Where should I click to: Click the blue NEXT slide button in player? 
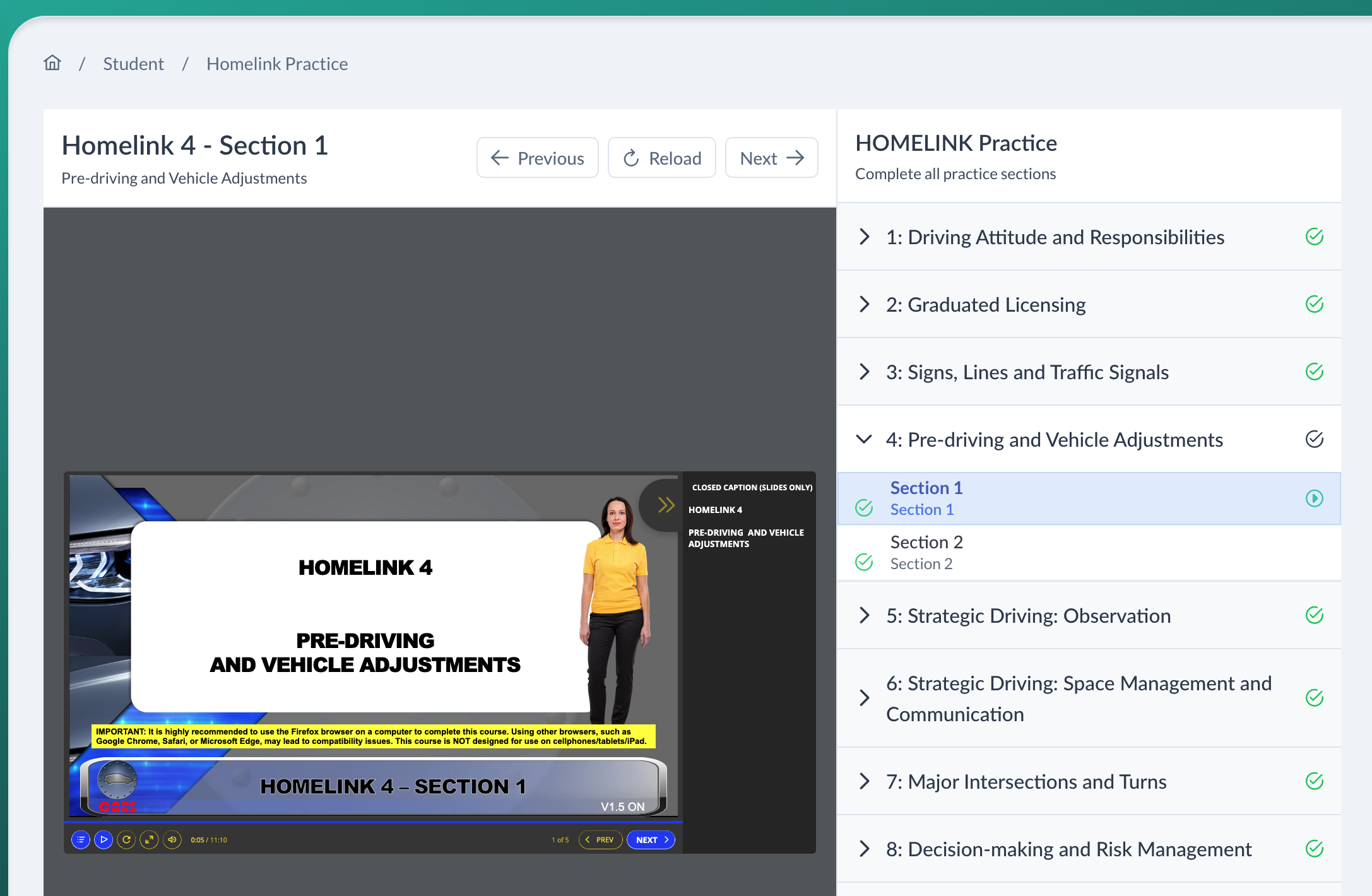[x=651, y=840]
